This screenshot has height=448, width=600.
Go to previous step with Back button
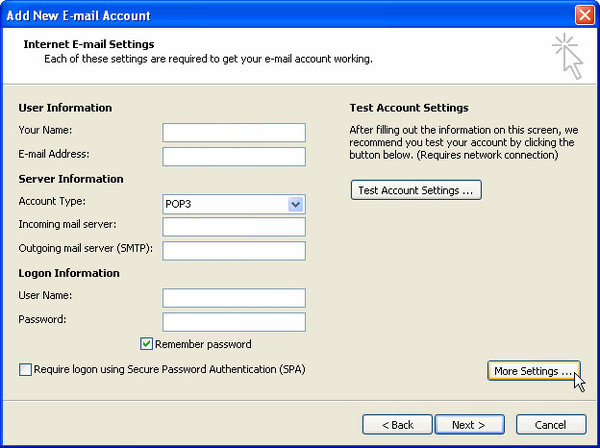coord(397,425)
